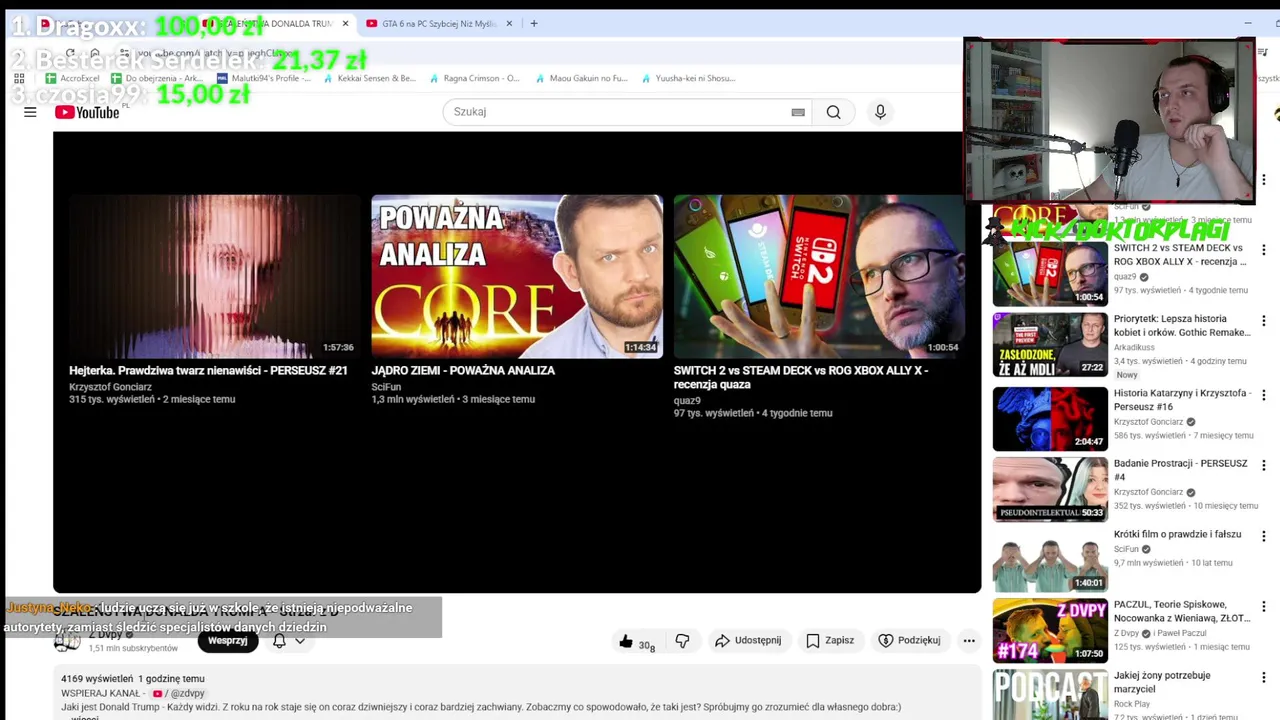The width and height of the screenshot is (1280, 720).
Task: Open the AccroExcel bookmark
Action: [72, 78]
